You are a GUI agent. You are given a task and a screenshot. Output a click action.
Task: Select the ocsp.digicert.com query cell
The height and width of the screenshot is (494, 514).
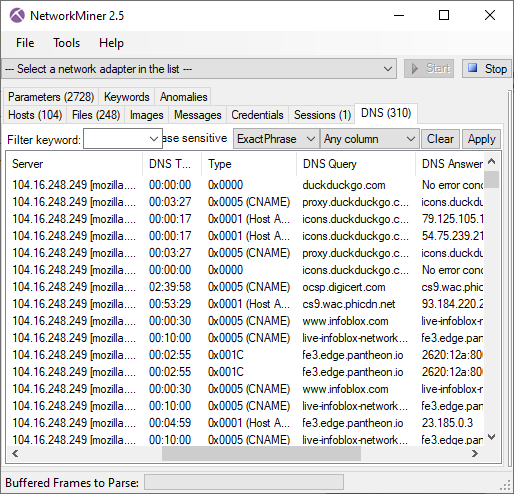coord(344,287)
